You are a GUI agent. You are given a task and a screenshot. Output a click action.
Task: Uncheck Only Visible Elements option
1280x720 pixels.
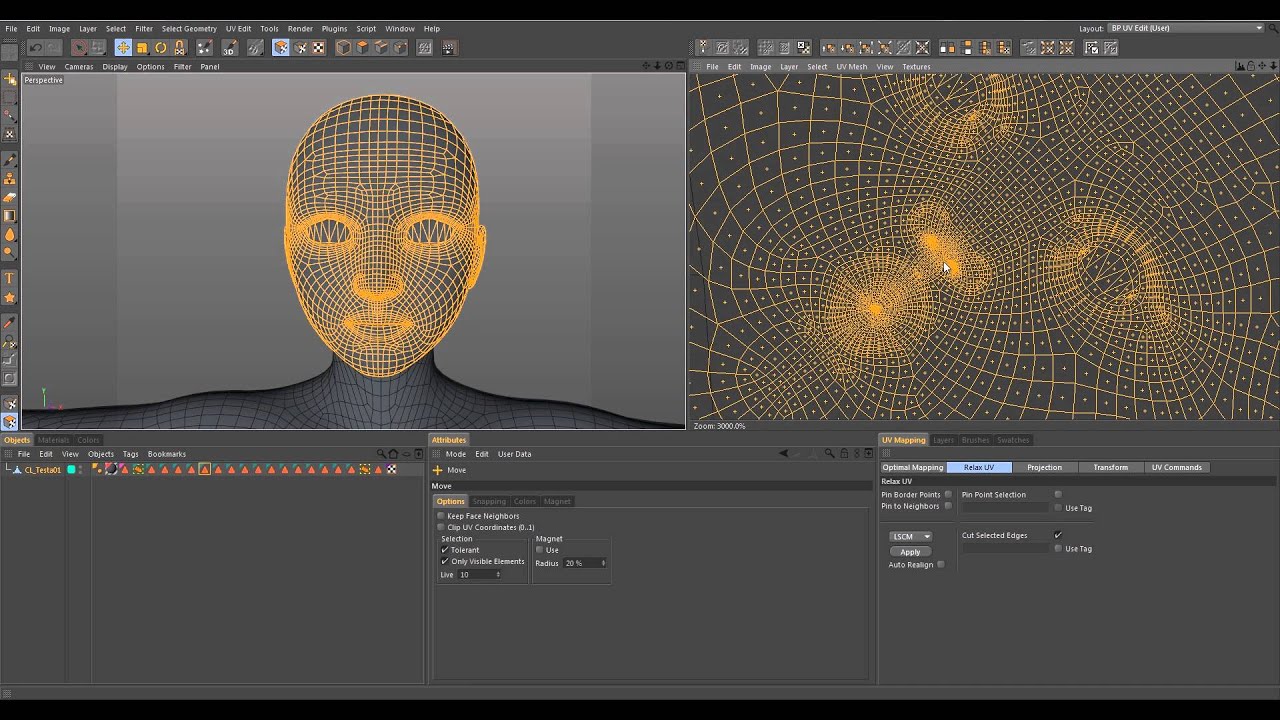click(x=445, y=561)
